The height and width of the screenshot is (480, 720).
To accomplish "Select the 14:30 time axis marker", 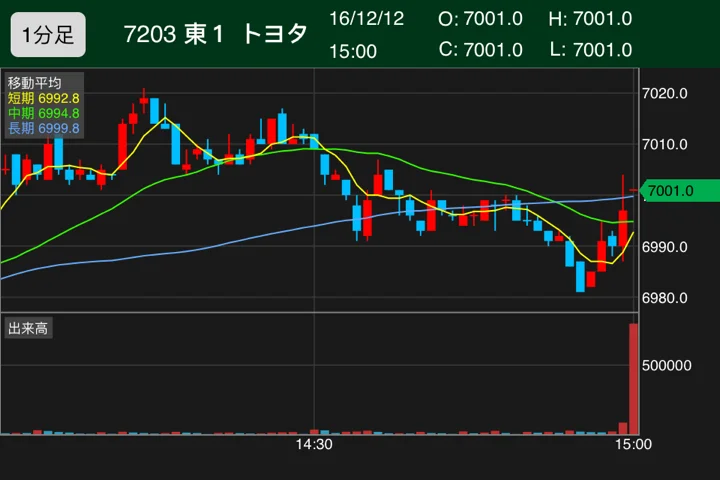I will pyautogui.click(x=314, y=445).
